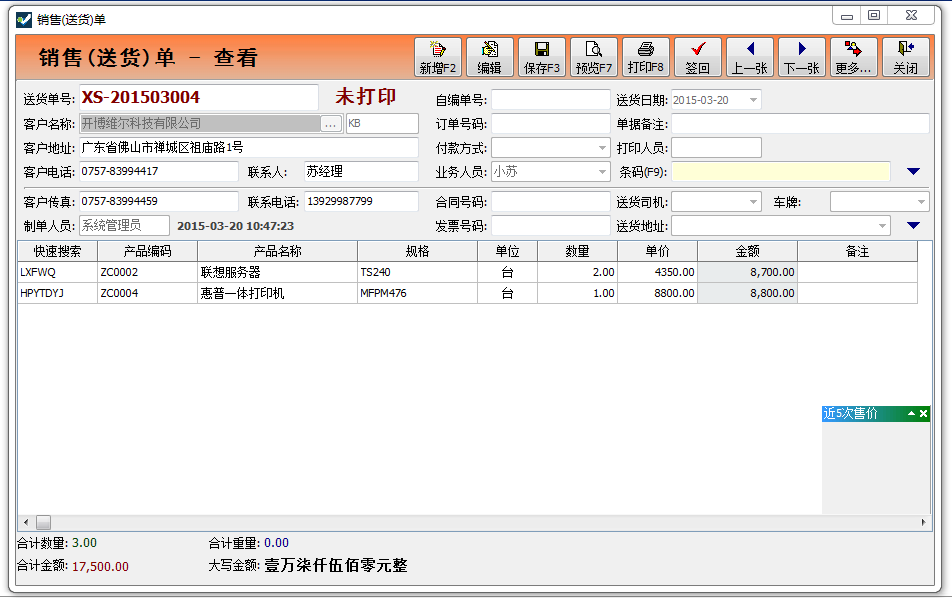952x598 pixels.
Task: Click the 客户名称 browse ellipsis button
Action: pyautogui.click(x=331, y=124)
